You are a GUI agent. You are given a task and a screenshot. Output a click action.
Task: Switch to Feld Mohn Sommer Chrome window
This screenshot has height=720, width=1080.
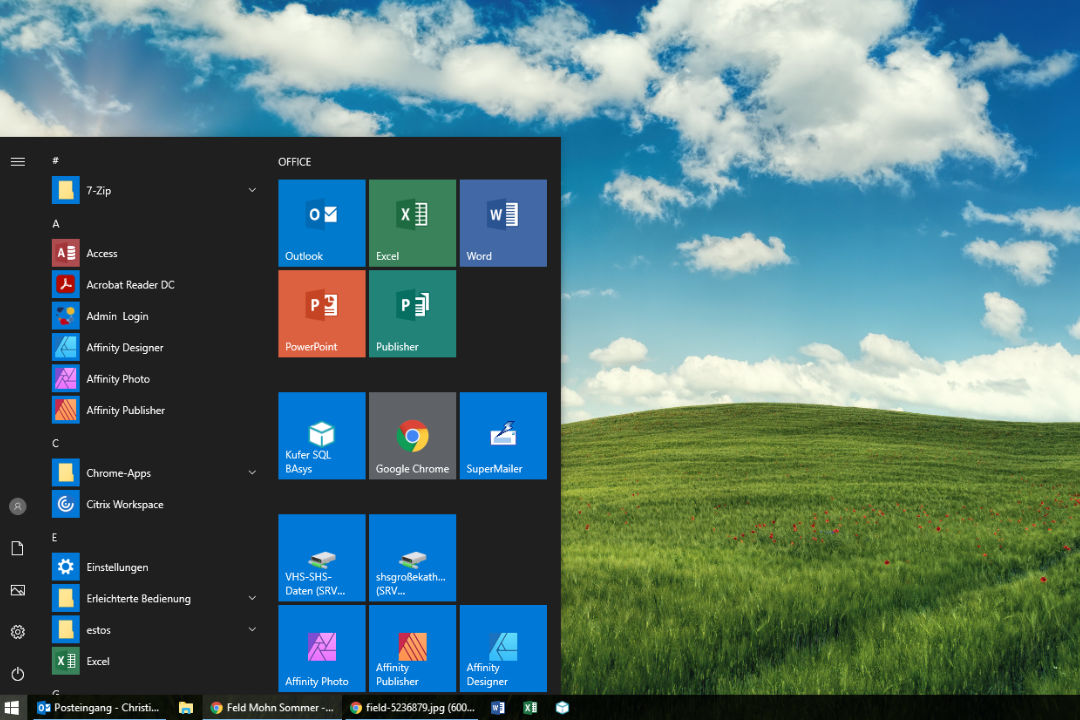pos(272,708)
